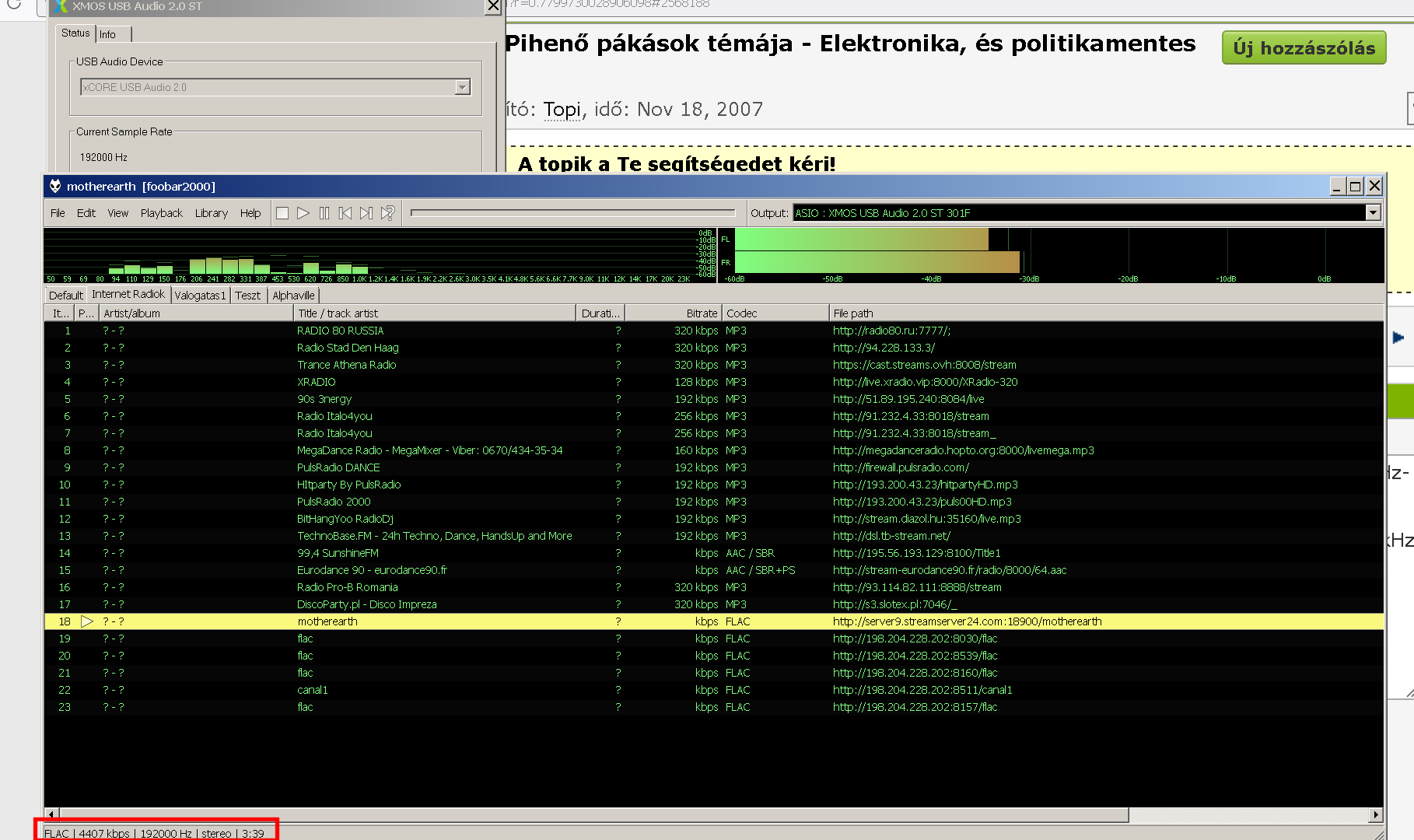Click the Duration column header
Image resolution: width=1414 pixels, height=840 pixels.
click(x=600, y=313)
